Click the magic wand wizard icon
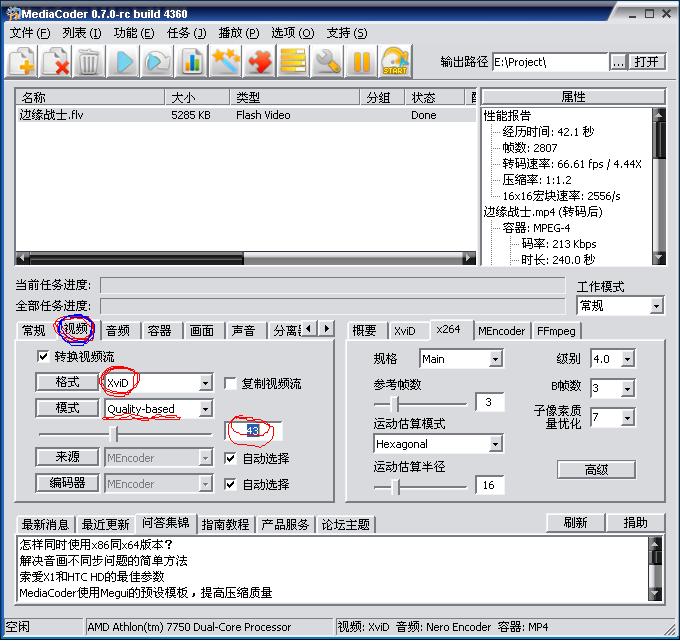Image resolution: width=680 pixels, height=641 pixels. point(226,62)
